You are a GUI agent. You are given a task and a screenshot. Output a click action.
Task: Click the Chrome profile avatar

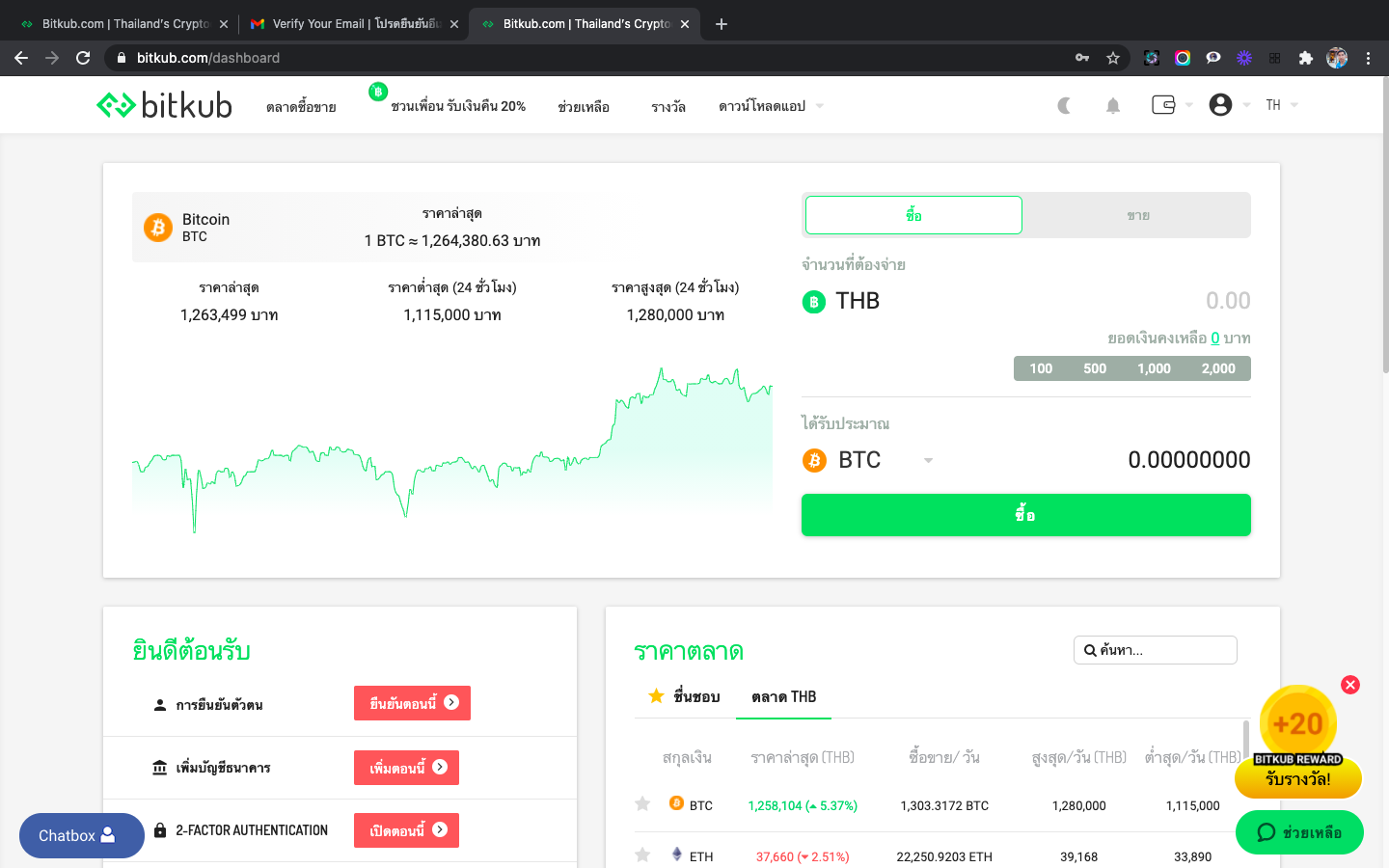(1337, 58)
